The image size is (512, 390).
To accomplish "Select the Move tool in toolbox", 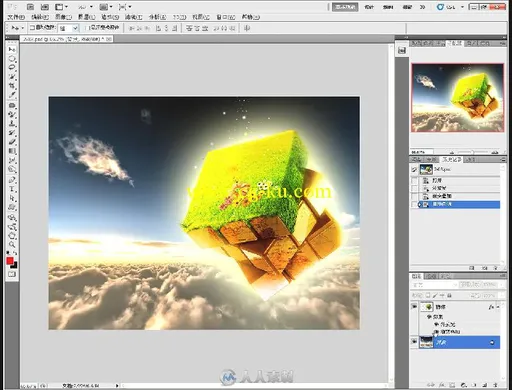I will tap(12, 49).
